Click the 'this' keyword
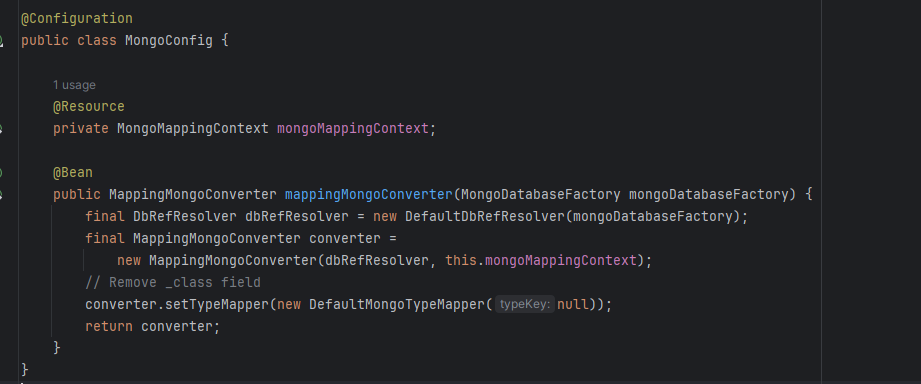The height and width of the screenshot is (384, 921). coord(461,260)
